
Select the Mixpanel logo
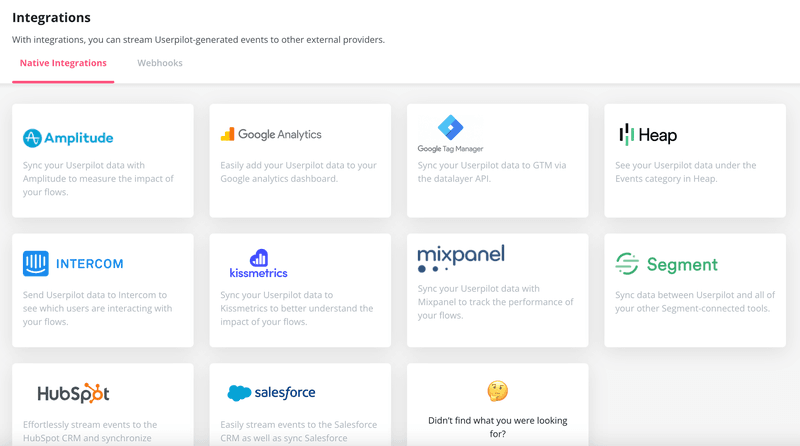[x=461, y=258]
